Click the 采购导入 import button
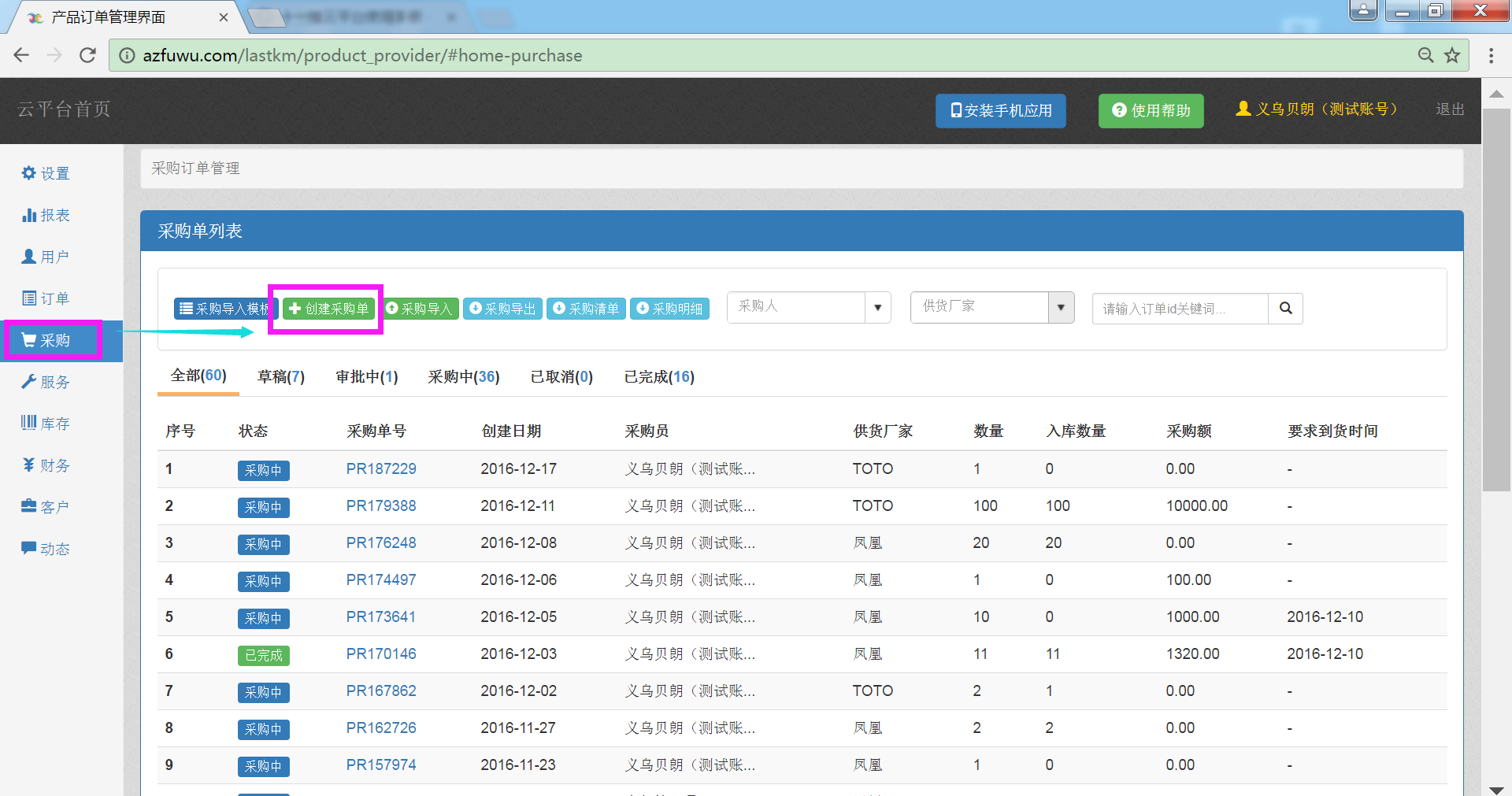This screenshot has height=796, width=1512. pos(421,309)
